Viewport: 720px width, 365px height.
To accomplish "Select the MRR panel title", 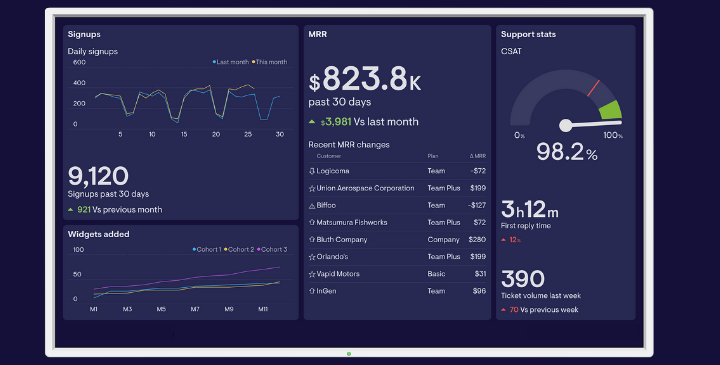I will click(318, 34).
